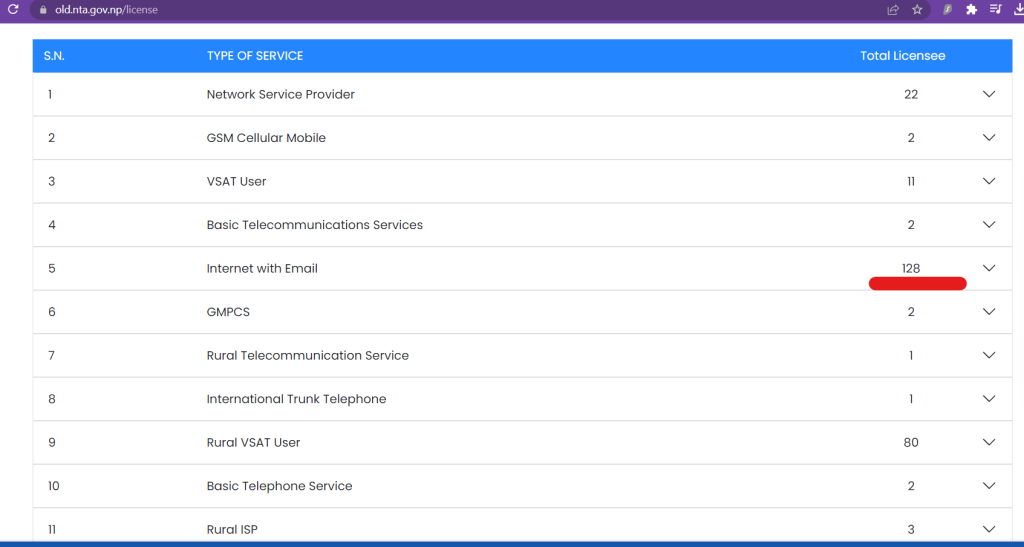Open the downloads arrow icon
Viewport: 1024px width, 547px height.
click(x=1017, y=10)
